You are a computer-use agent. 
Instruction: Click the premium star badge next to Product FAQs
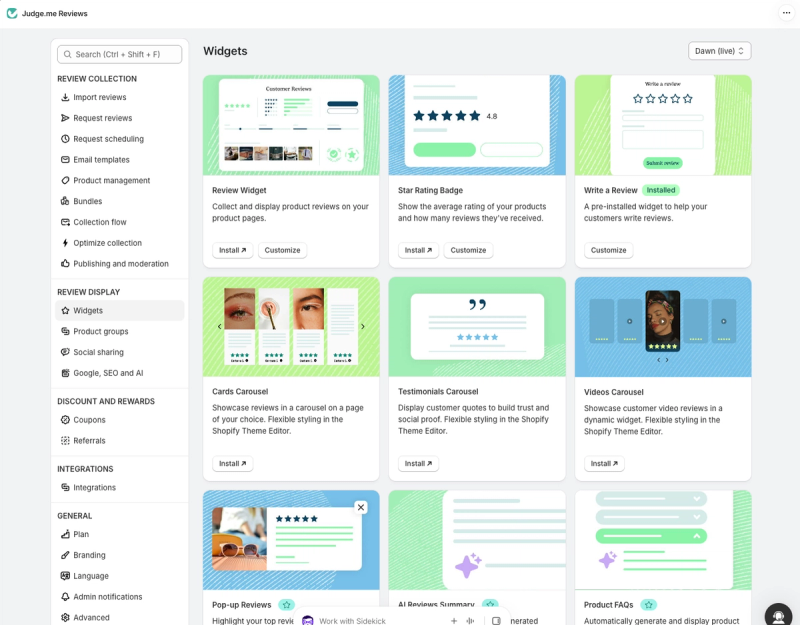pos(648,605)
